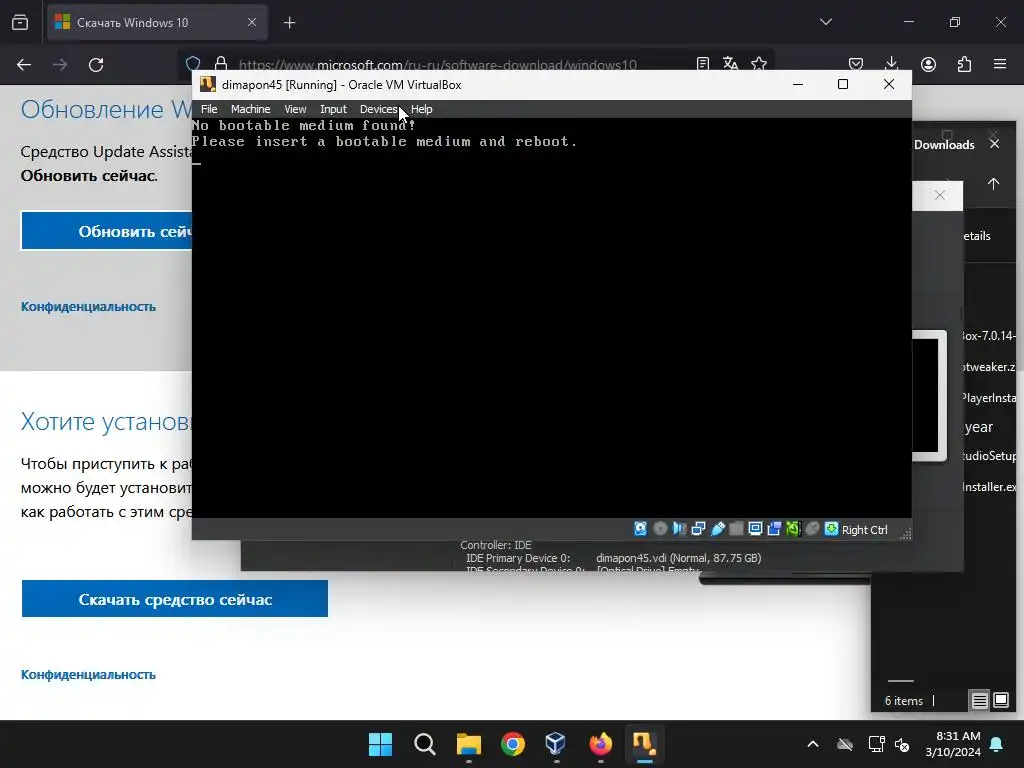Open the Pocket save icon in Firefox
This screenshot has height=768, width=1024.
pos(856,64)
